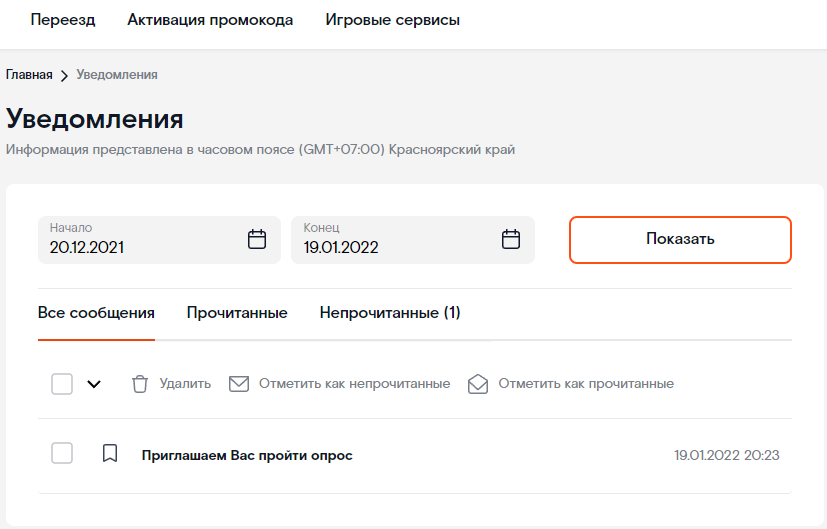
Task: Click the open envelope read icon
Action: (x=478, y=384)
